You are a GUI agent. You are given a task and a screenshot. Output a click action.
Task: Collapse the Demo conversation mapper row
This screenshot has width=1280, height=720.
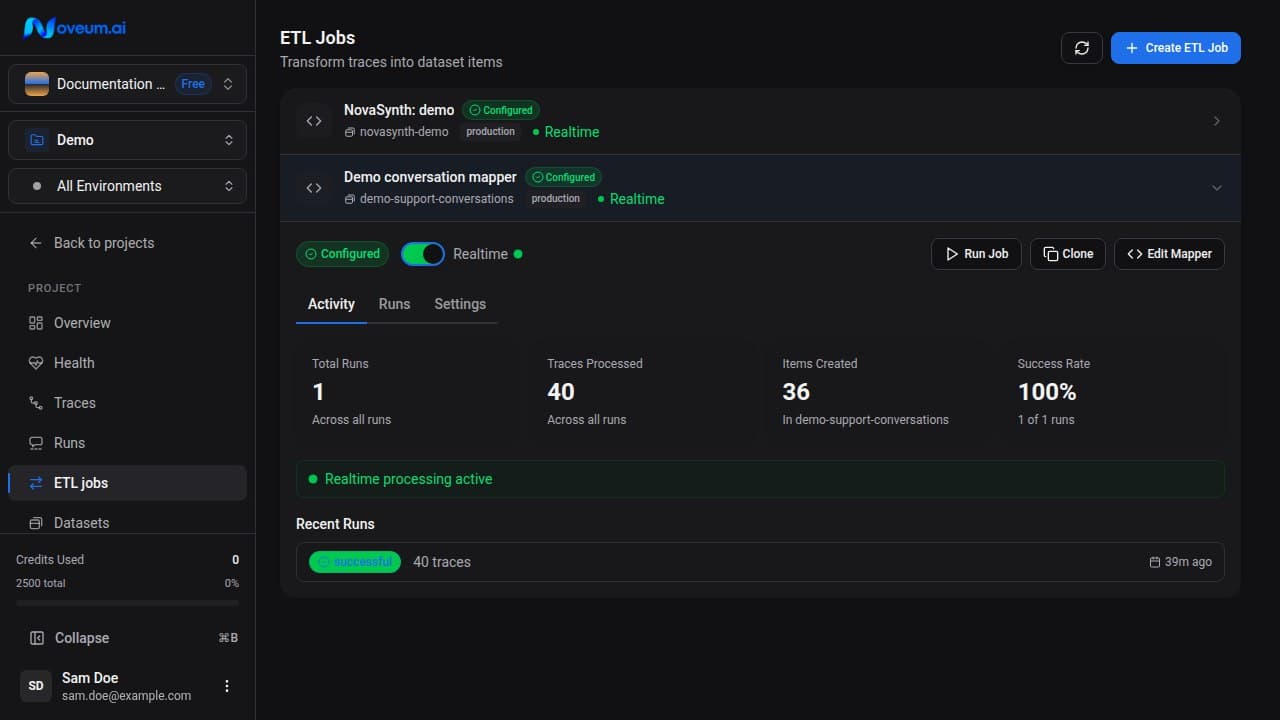(x=760, y=188)
